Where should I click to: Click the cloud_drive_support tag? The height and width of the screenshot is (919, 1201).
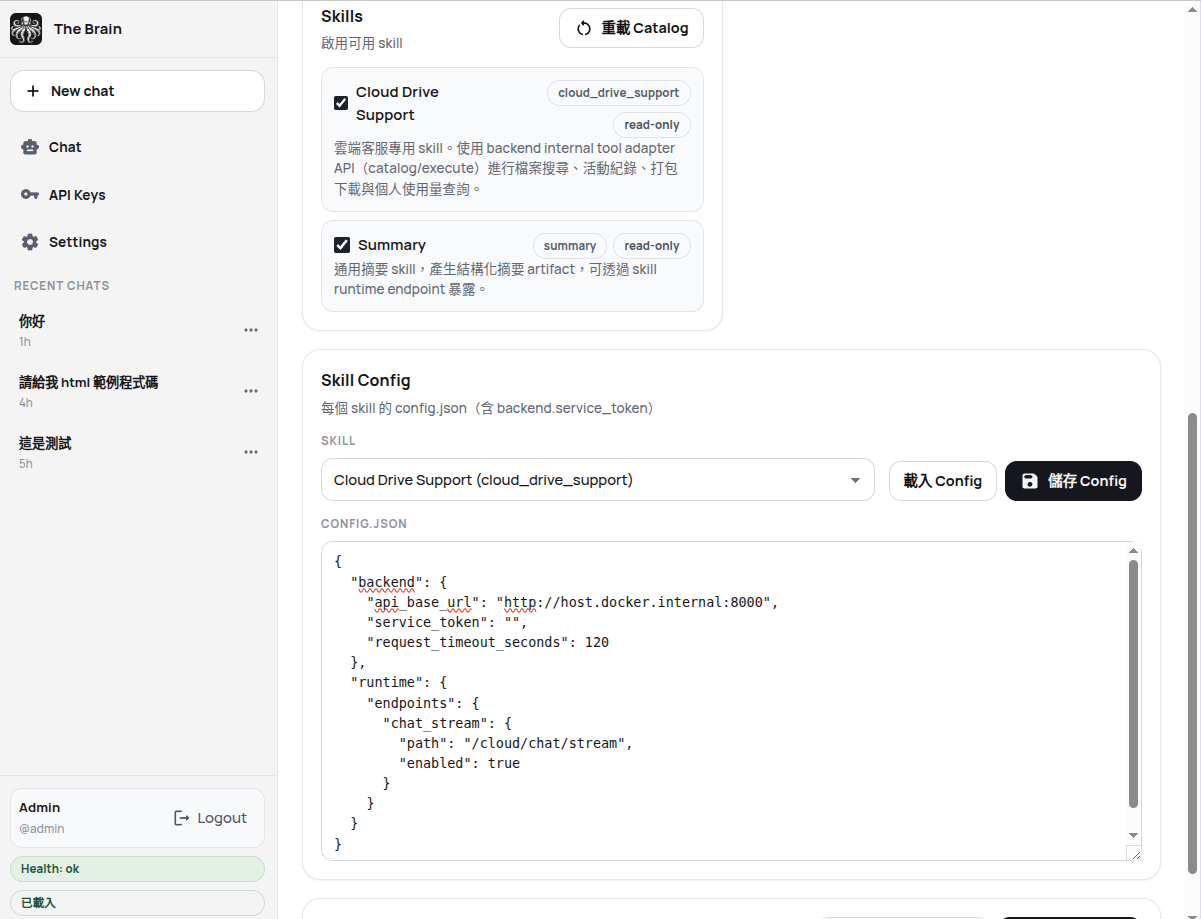618,93
